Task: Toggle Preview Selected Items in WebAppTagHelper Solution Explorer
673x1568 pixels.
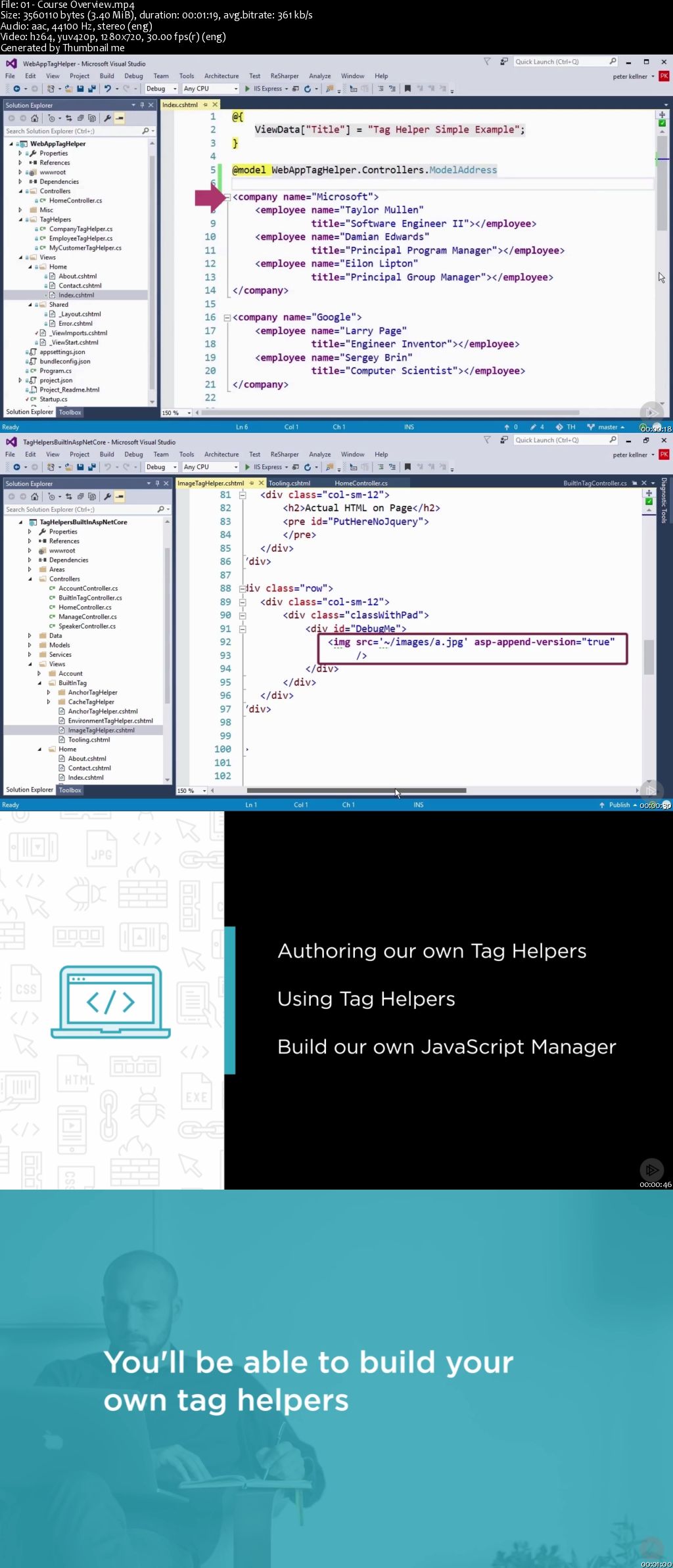Action: (120, 118)
